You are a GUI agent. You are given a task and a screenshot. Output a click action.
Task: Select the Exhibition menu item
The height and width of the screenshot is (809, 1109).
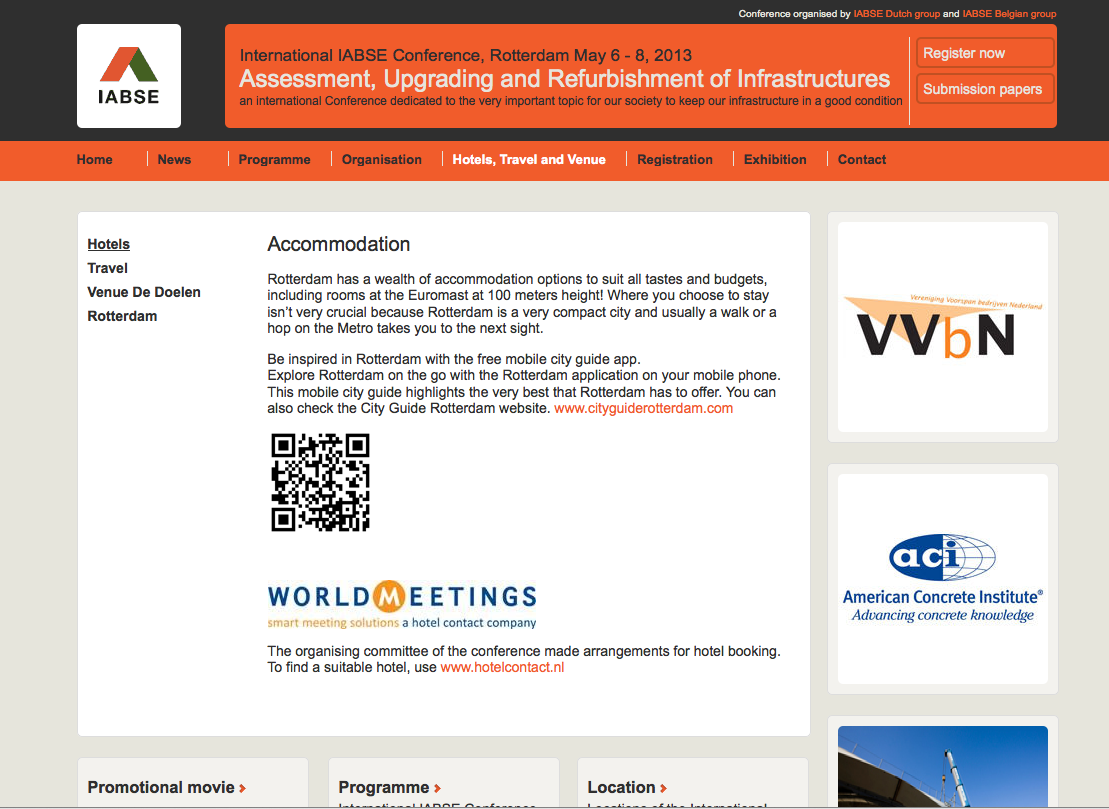coord(774,159)
